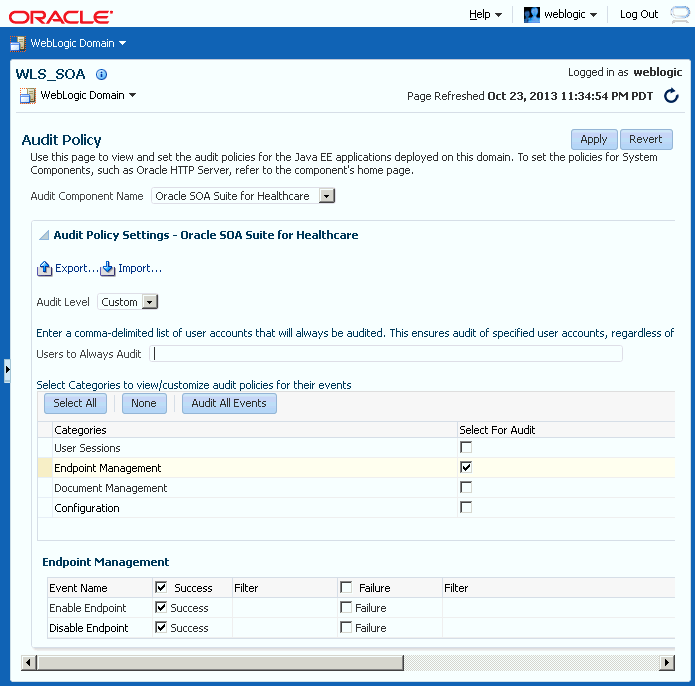Click the WebLogic Domain icon under WLS_SOA
This screenshot has height=686, width=695.
click(27, 96)
